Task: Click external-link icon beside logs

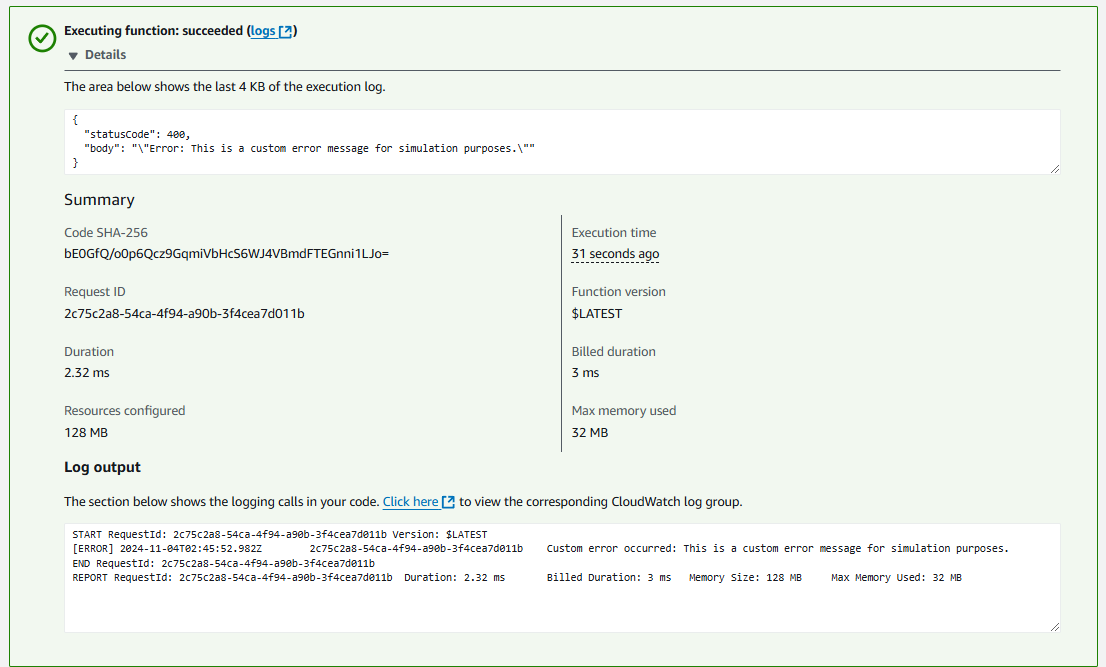Action: tap(286, 31)
